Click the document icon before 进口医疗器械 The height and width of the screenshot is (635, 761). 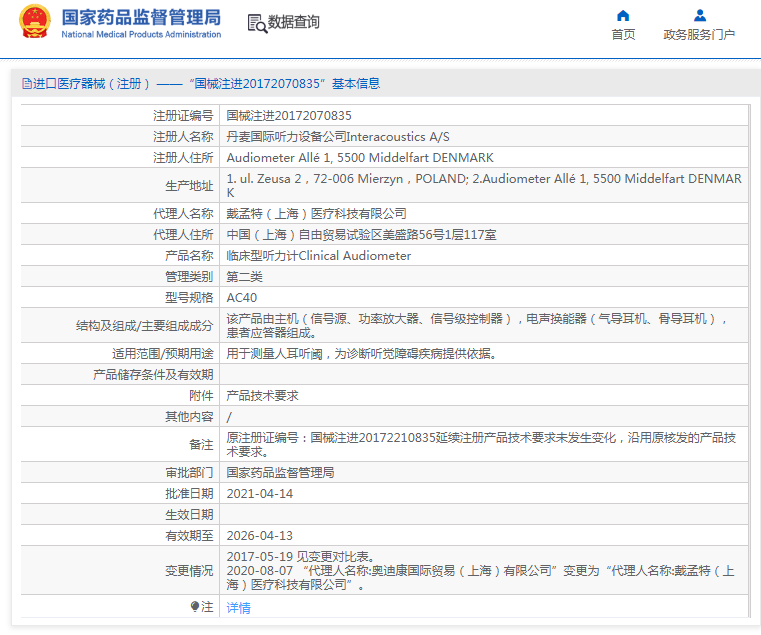tap(26, 84)
